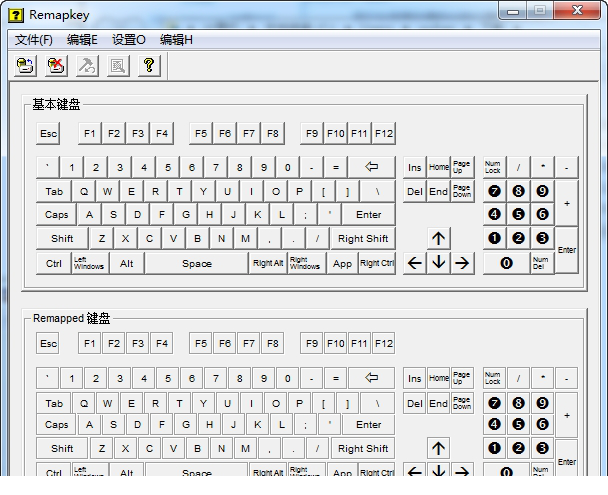The image size is (608, 495).
Task: Select Down arrow key on base keyboard
Action: coord(439,263)
